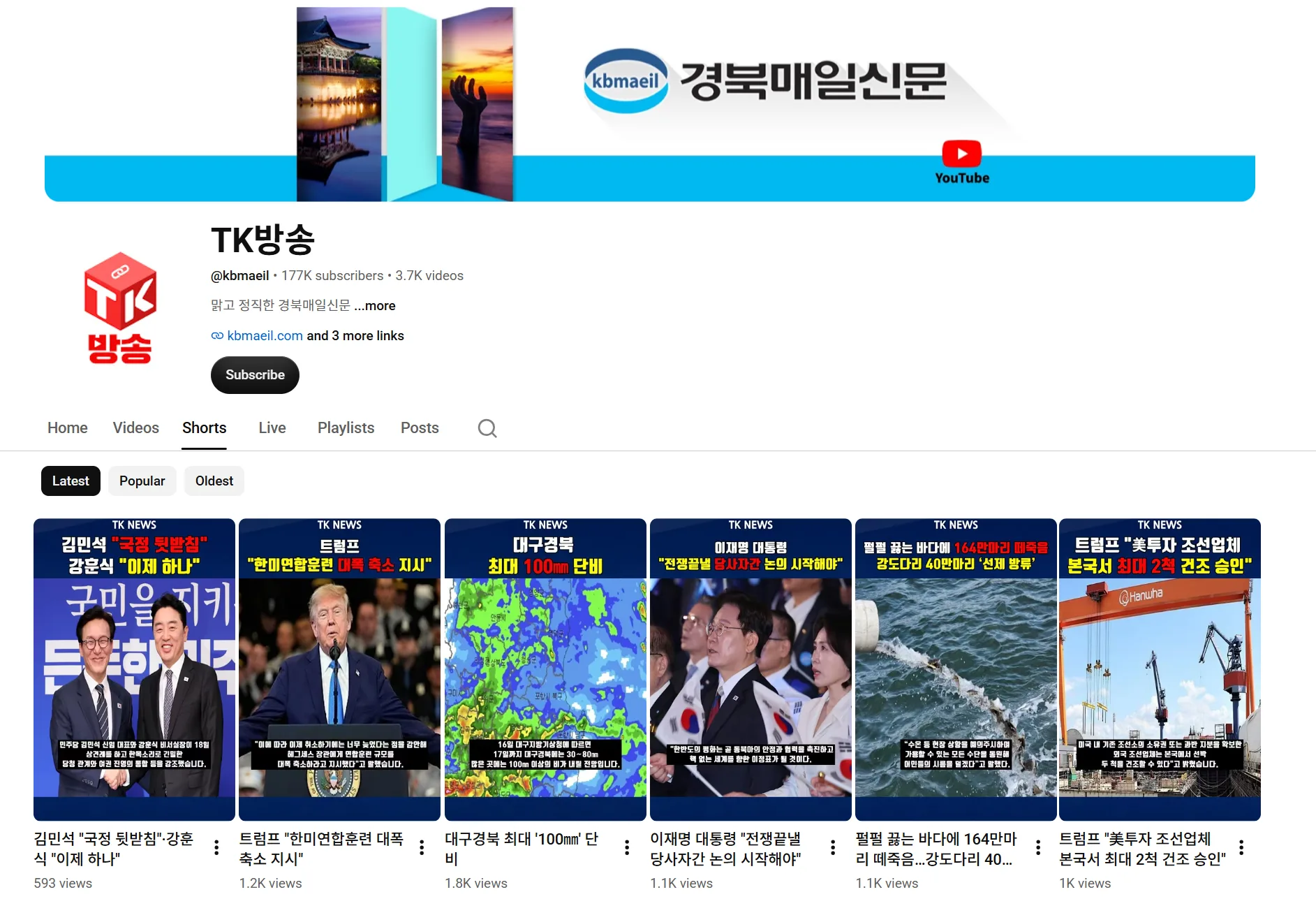Viewport: 1316px width, 899px height.
Task: Open options menu for 펄펄 끓는 바다 short
Action: pyautogui.click(x=1038, y=847)
